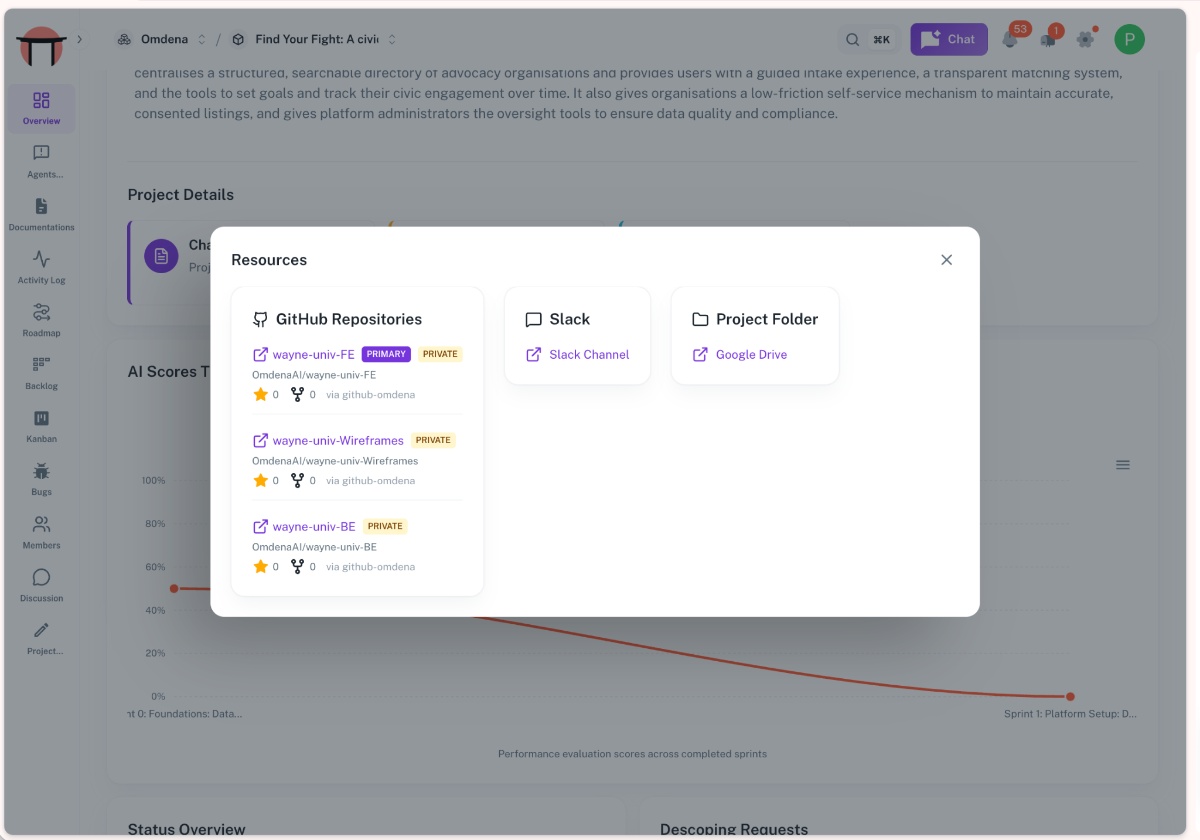Close the Resources dialog
This screenshot has height=840, width=1200.
(x=946, y=259)
